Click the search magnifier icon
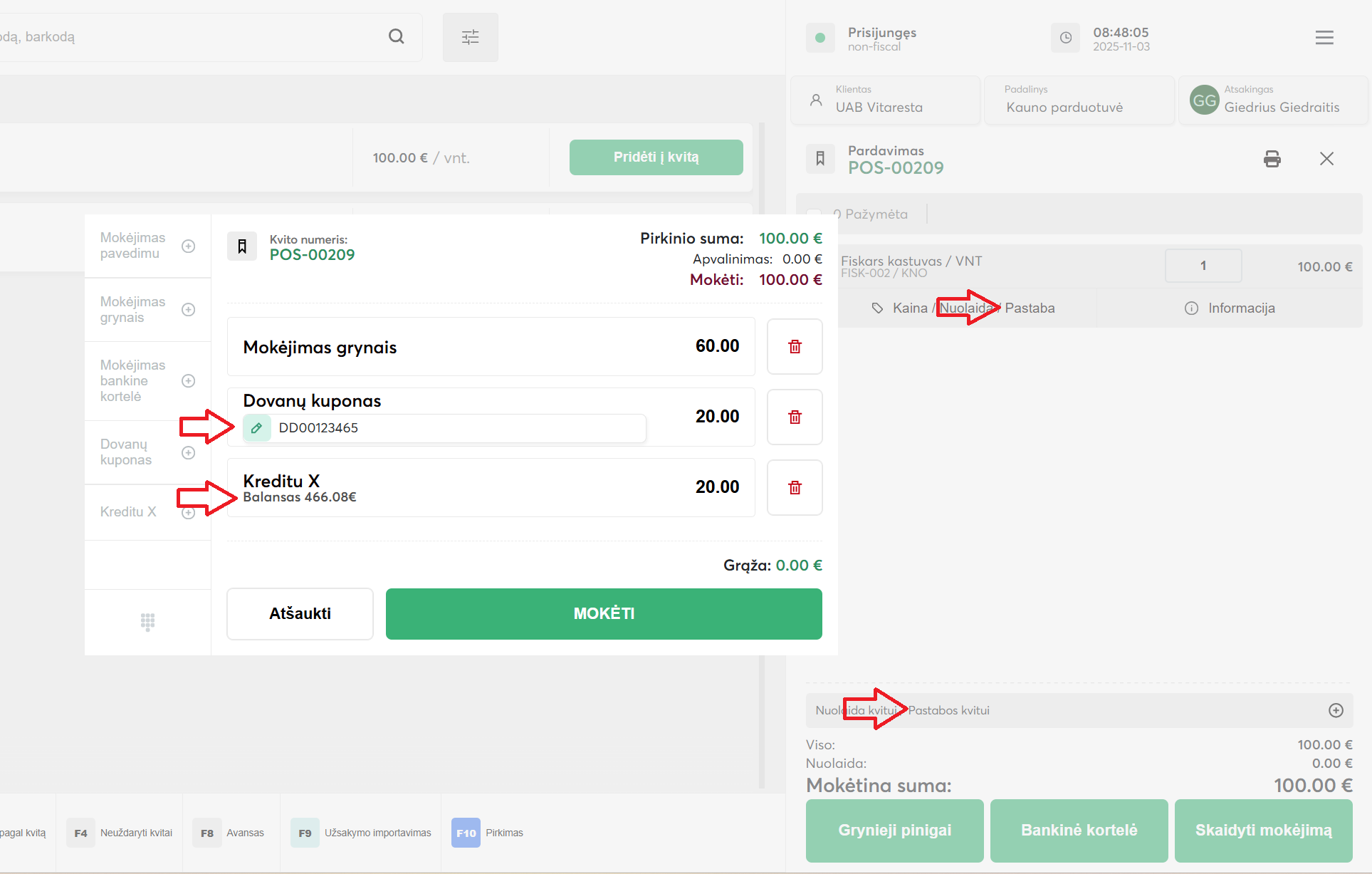Image resolution: width=1372 pixels, height=874 pixels. point(397,36)
